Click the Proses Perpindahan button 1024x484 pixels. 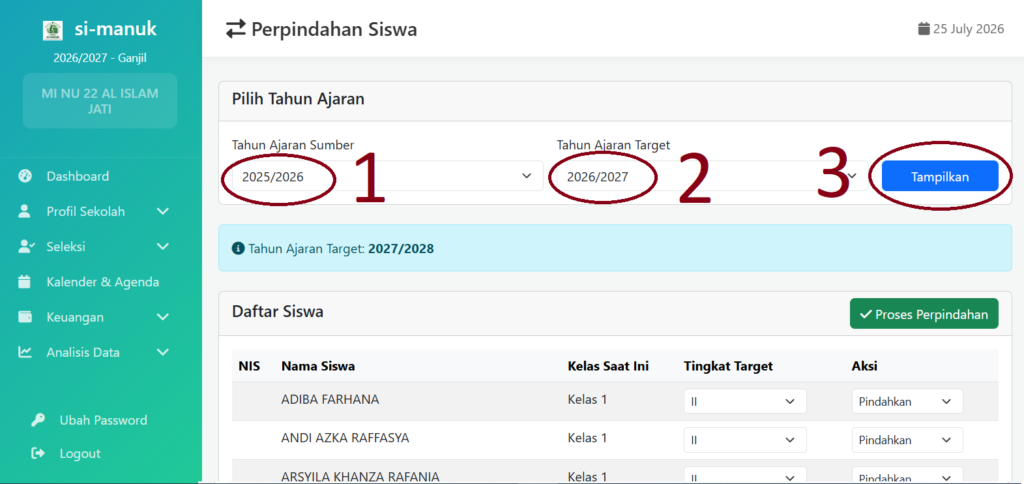(923, 314)
